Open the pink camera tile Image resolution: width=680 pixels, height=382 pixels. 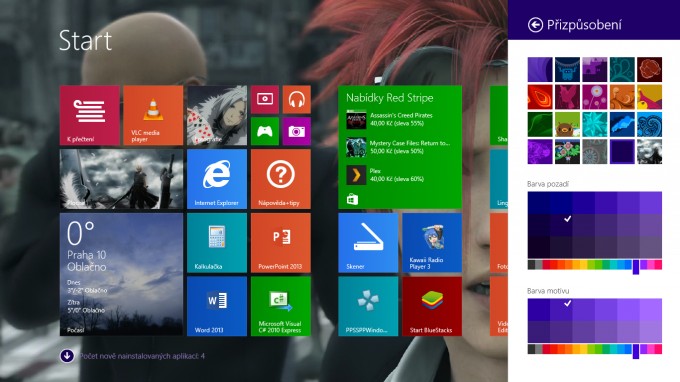tap(297, 131)
